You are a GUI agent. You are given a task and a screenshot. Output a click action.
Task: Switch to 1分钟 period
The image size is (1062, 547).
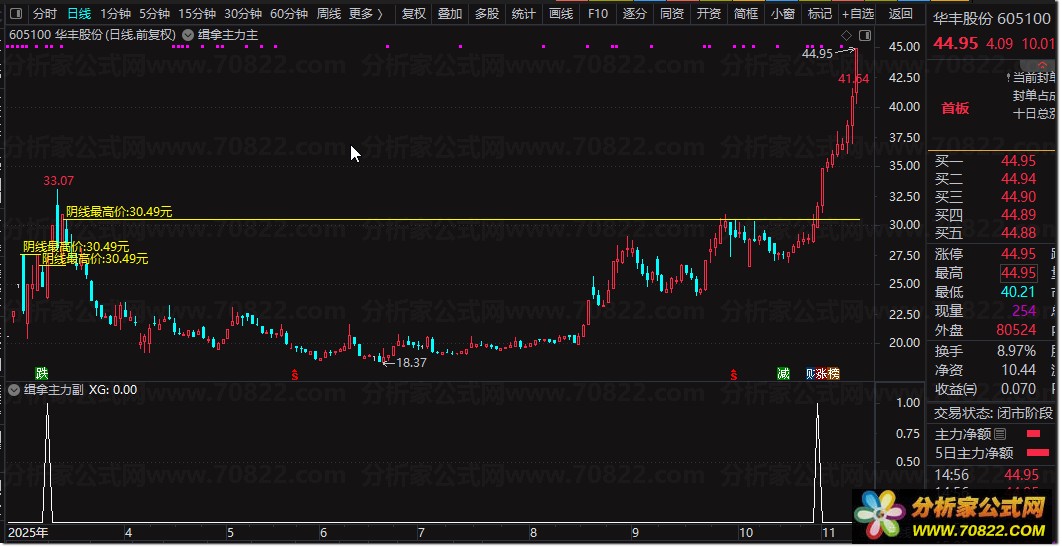pos(115,14)
